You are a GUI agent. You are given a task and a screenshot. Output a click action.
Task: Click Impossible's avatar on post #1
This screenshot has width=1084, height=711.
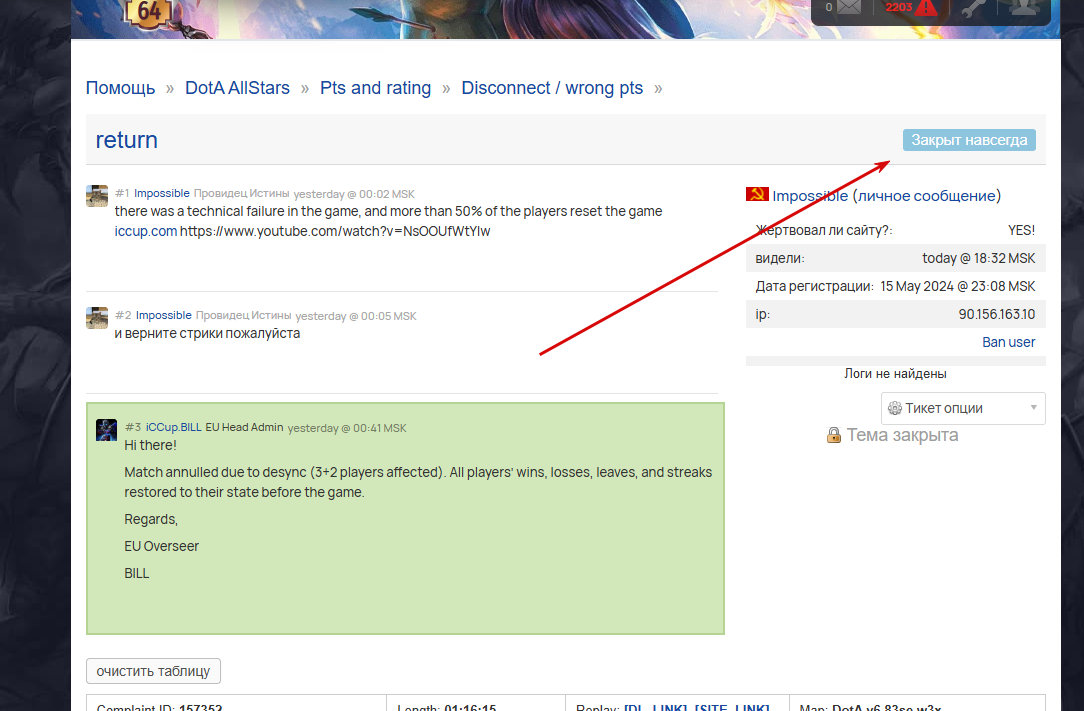pos(97,196)
